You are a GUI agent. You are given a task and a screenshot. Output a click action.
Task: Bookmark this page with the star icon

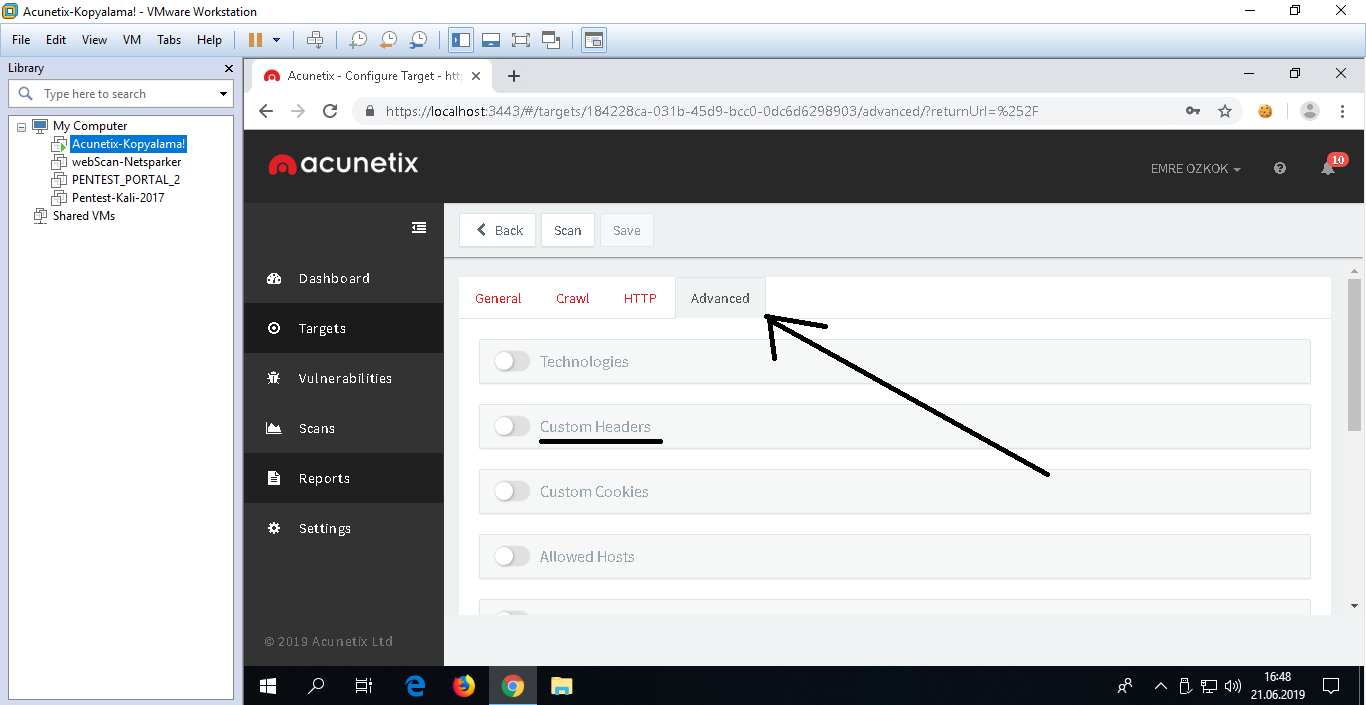[1225, 111]
